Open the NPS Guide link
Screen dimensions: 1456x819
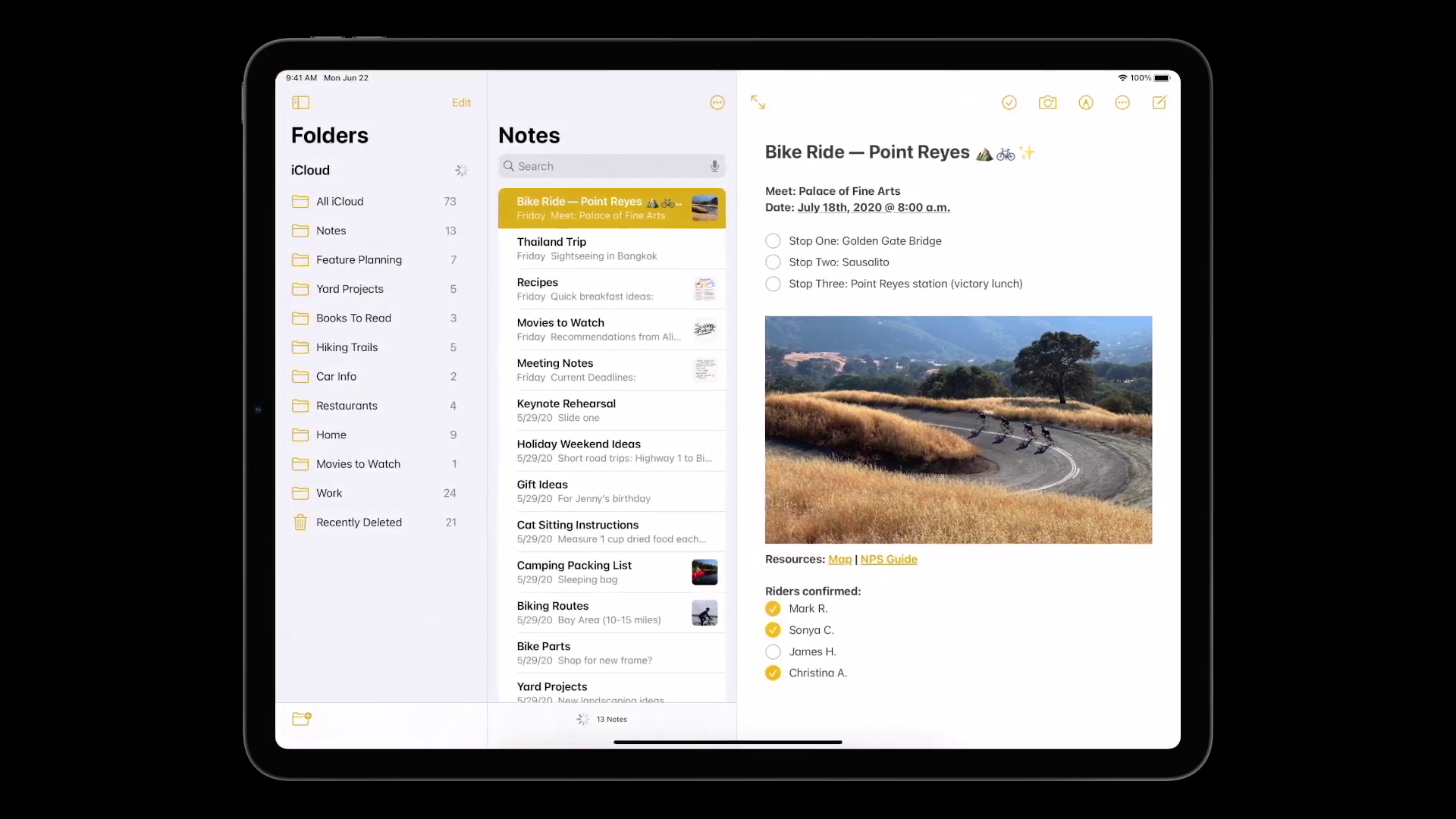(x=889, y=559)
